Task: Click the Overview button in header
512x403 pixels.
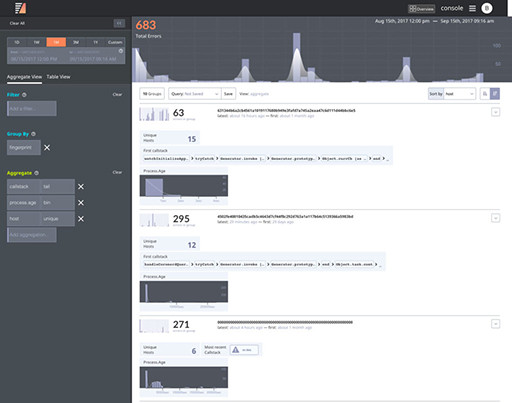Action: pos(422,9)
